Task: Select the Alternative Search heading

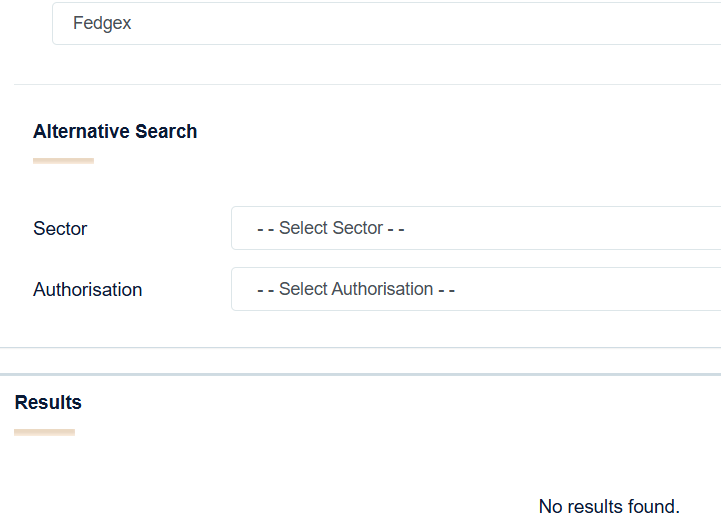Action: (x=115, y=132)
